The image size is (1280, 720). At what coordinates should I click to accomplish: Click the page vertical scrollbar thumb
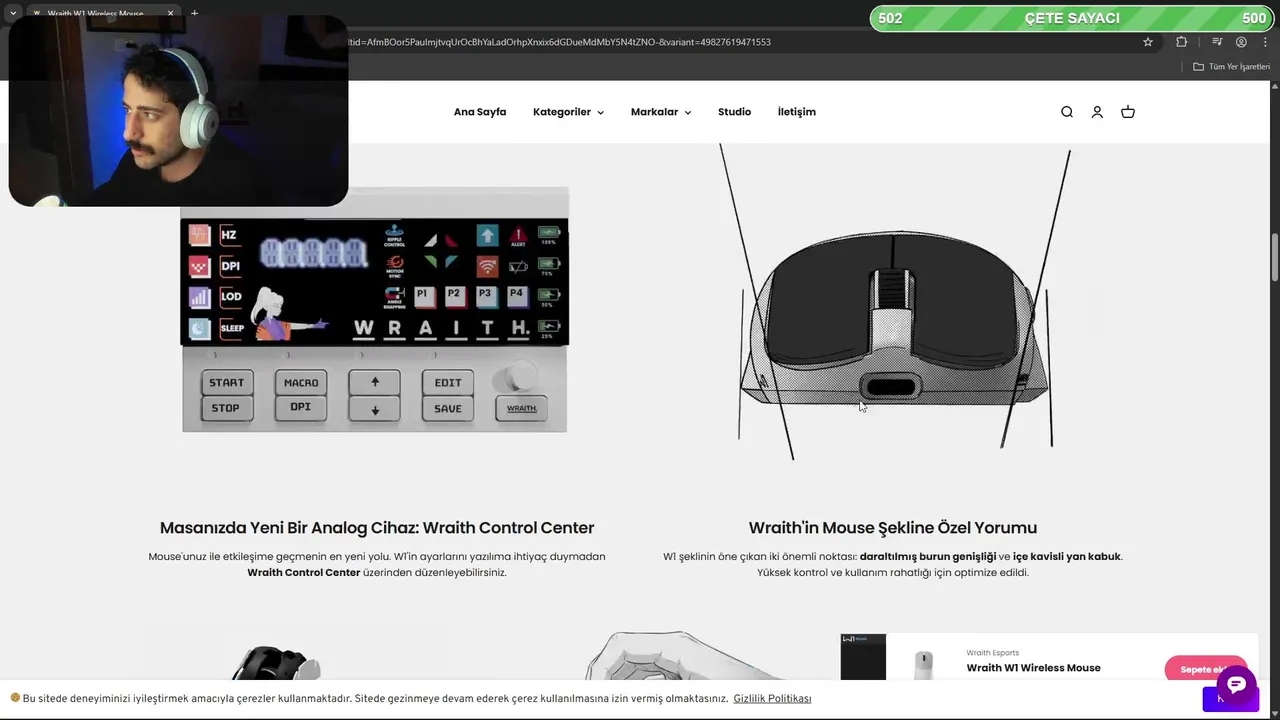(x=1274, y=259)
